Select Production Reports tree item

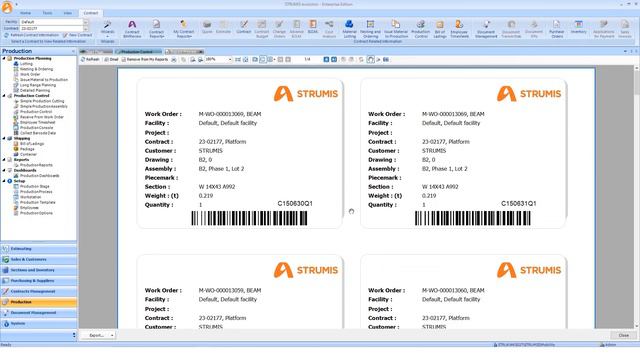(x=36, y=165)
